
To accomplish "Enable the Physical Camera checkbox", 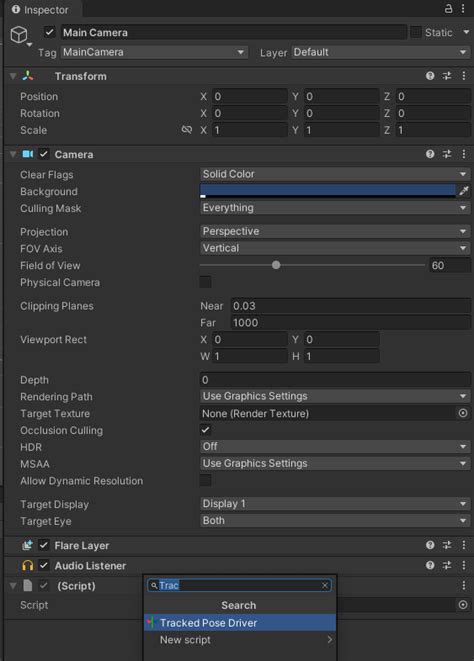I will click(x=205, y=282).
